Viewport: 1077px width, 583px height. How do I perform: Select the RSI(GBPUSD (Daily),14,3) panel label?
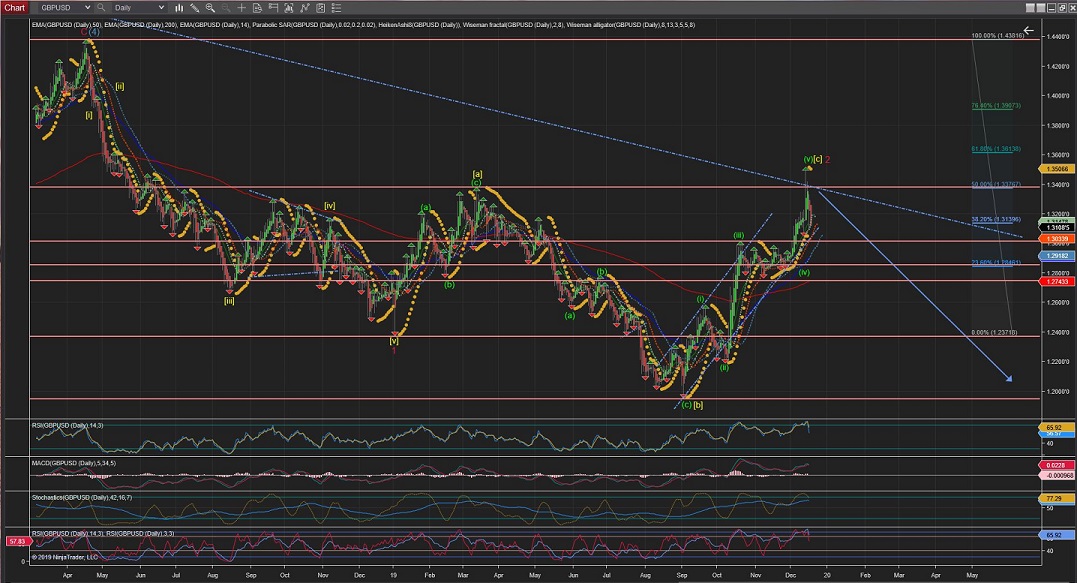point(67,426)
